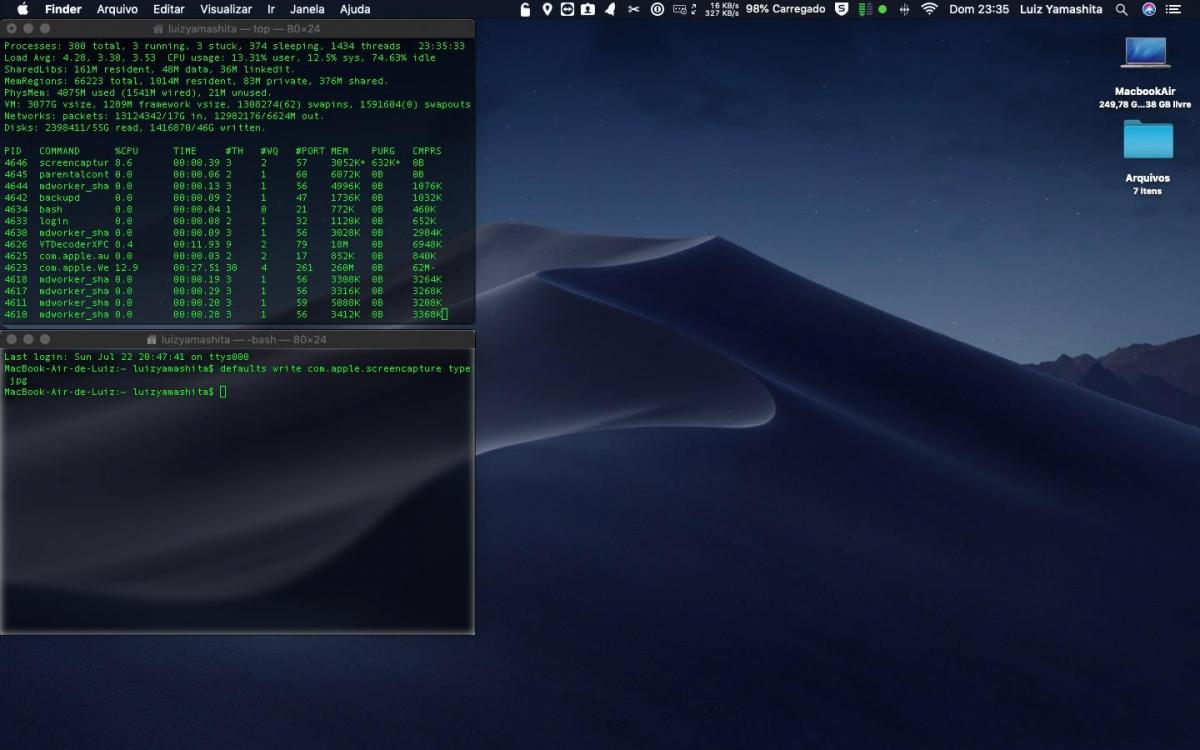Open the Wi-Fi status menu
This screenshot has width=1200, height=750.
930,9
